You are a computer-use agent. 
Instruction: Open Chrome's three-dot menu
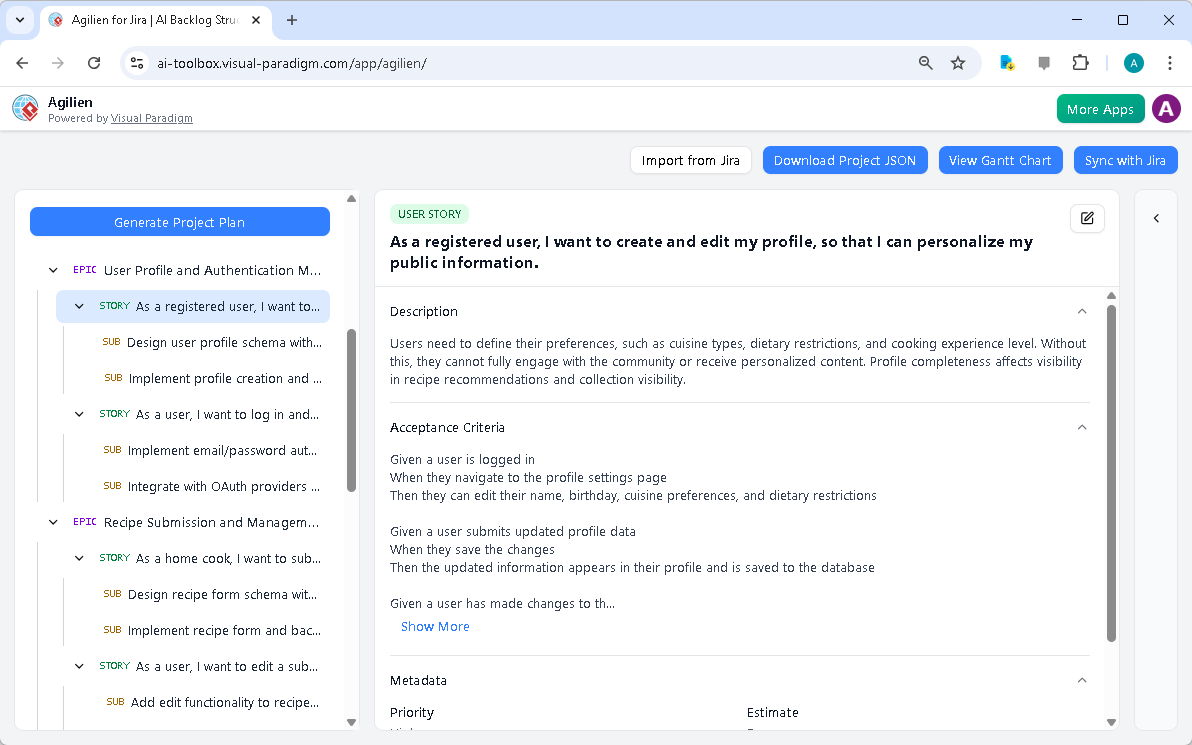pyautogui.click(x=1170, y=62)
